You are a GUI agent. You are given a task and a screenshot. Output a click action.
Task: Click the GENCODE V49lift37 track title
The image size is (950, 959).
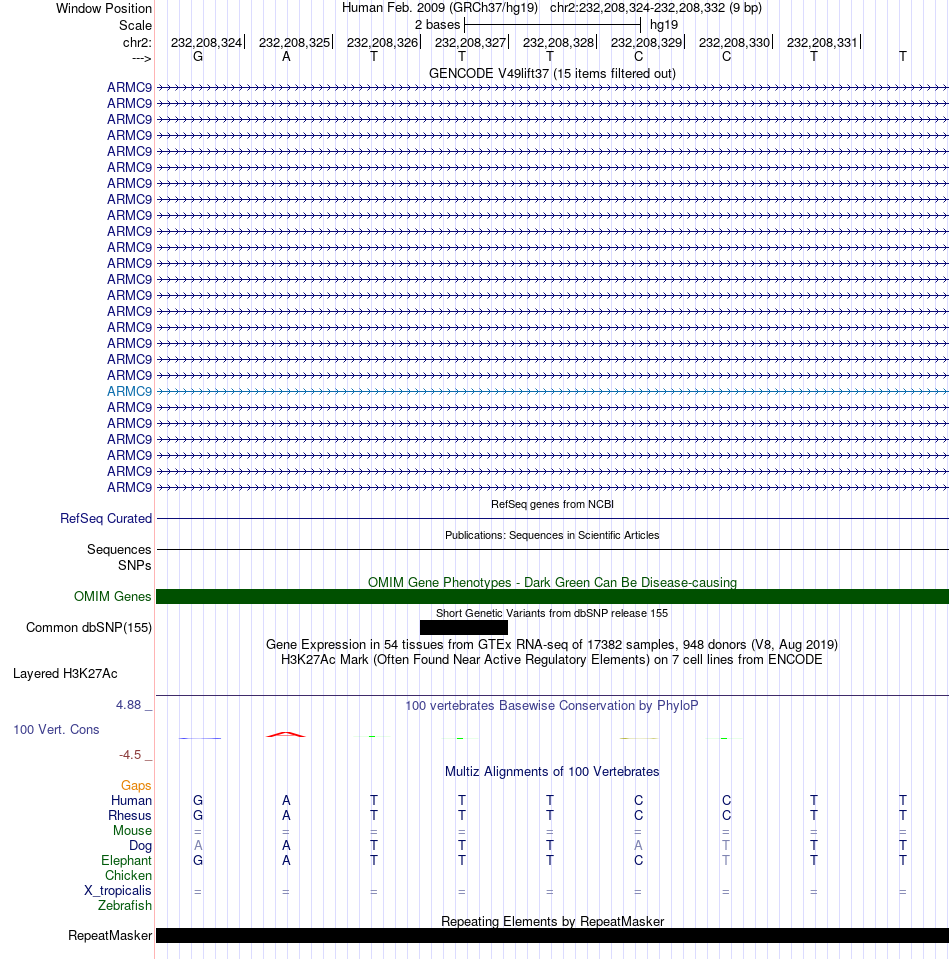[552, 74]
